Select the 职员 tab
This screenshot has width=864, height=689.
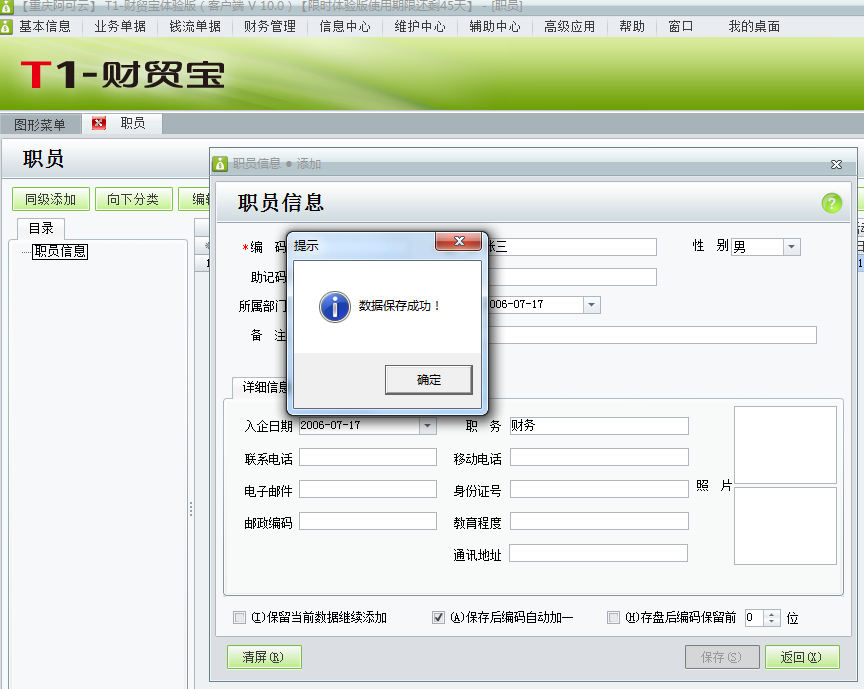(x=133, y=123)
